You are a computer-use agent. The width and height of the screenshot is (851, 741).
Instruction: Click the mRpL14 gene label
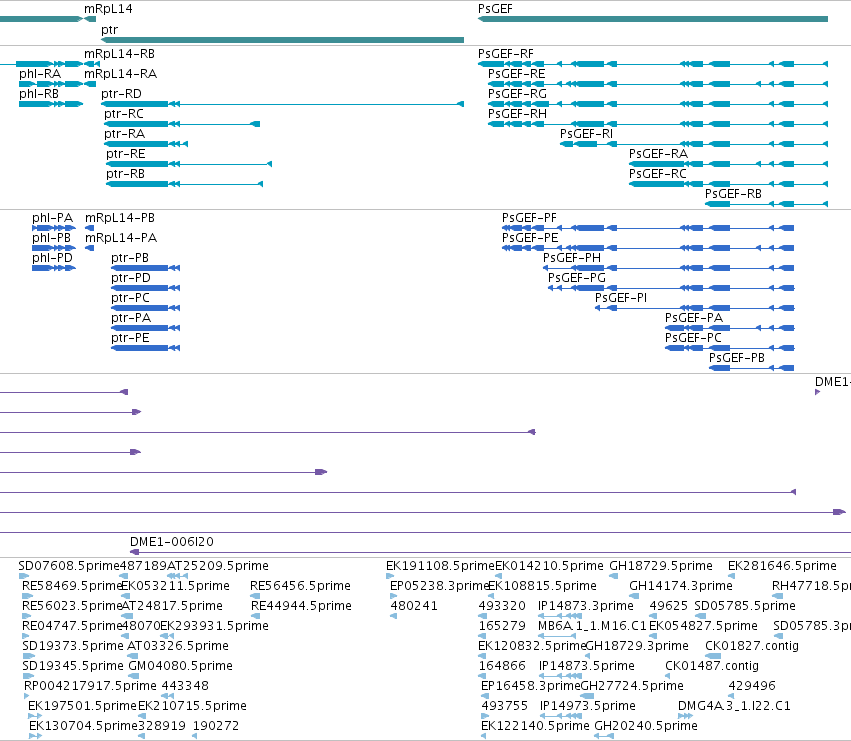(x=108, y=9)
